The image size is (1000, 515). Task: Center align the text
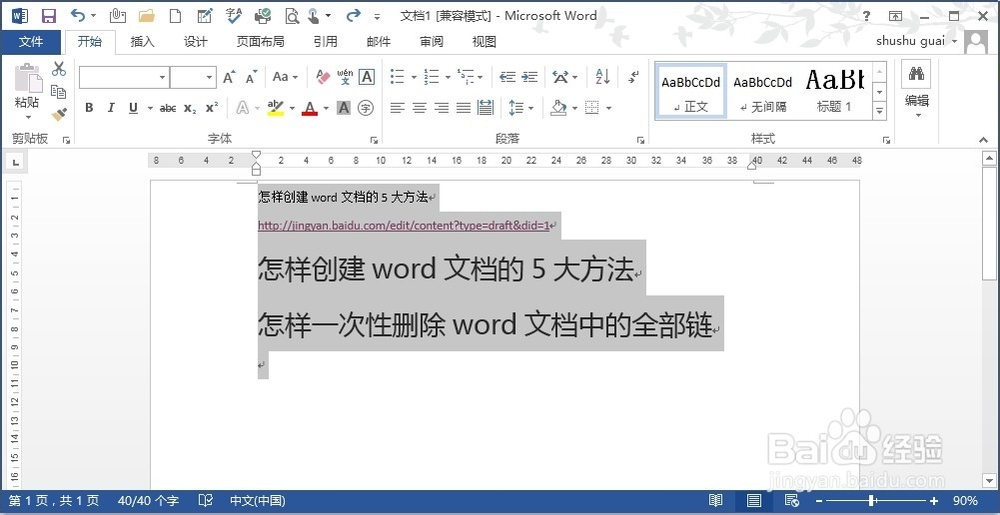coord(419,108)
